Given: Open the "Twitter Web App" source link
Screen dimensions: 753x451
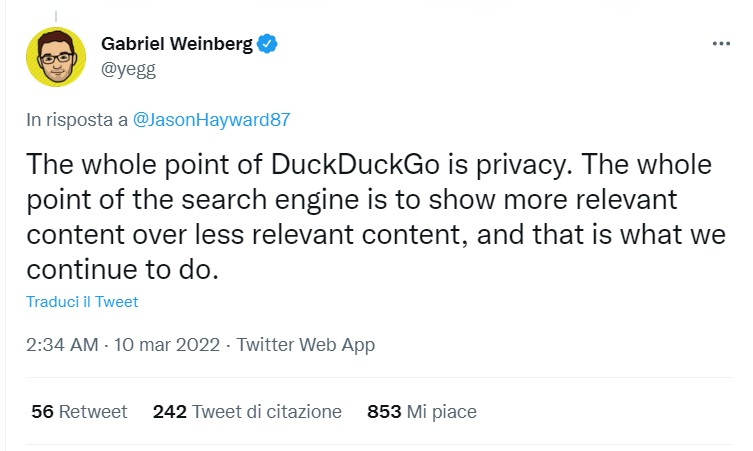Looking at the screenshot, I should (305, 345).
